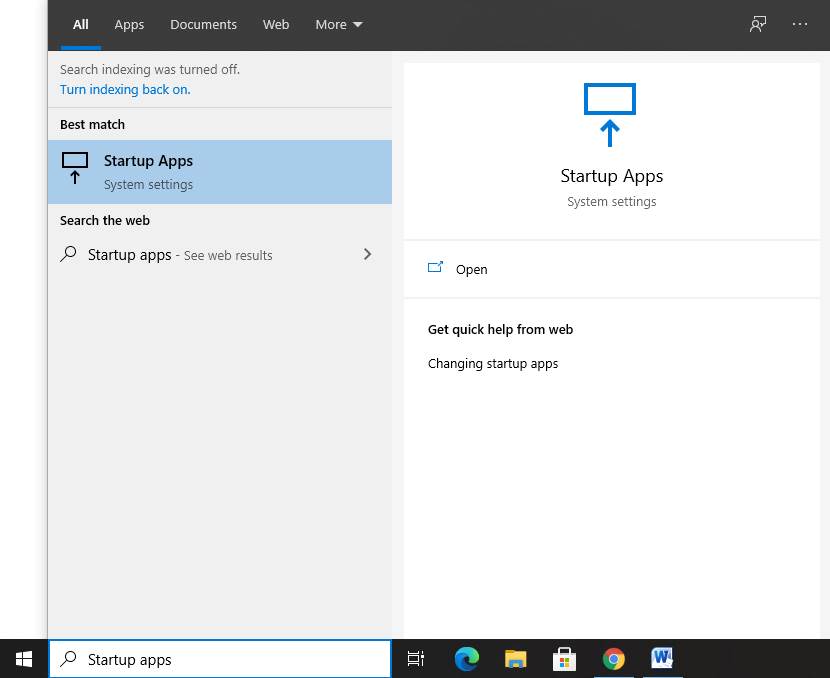
Task: Switch to the Apps tab
Action: click(x=129, y=25)
